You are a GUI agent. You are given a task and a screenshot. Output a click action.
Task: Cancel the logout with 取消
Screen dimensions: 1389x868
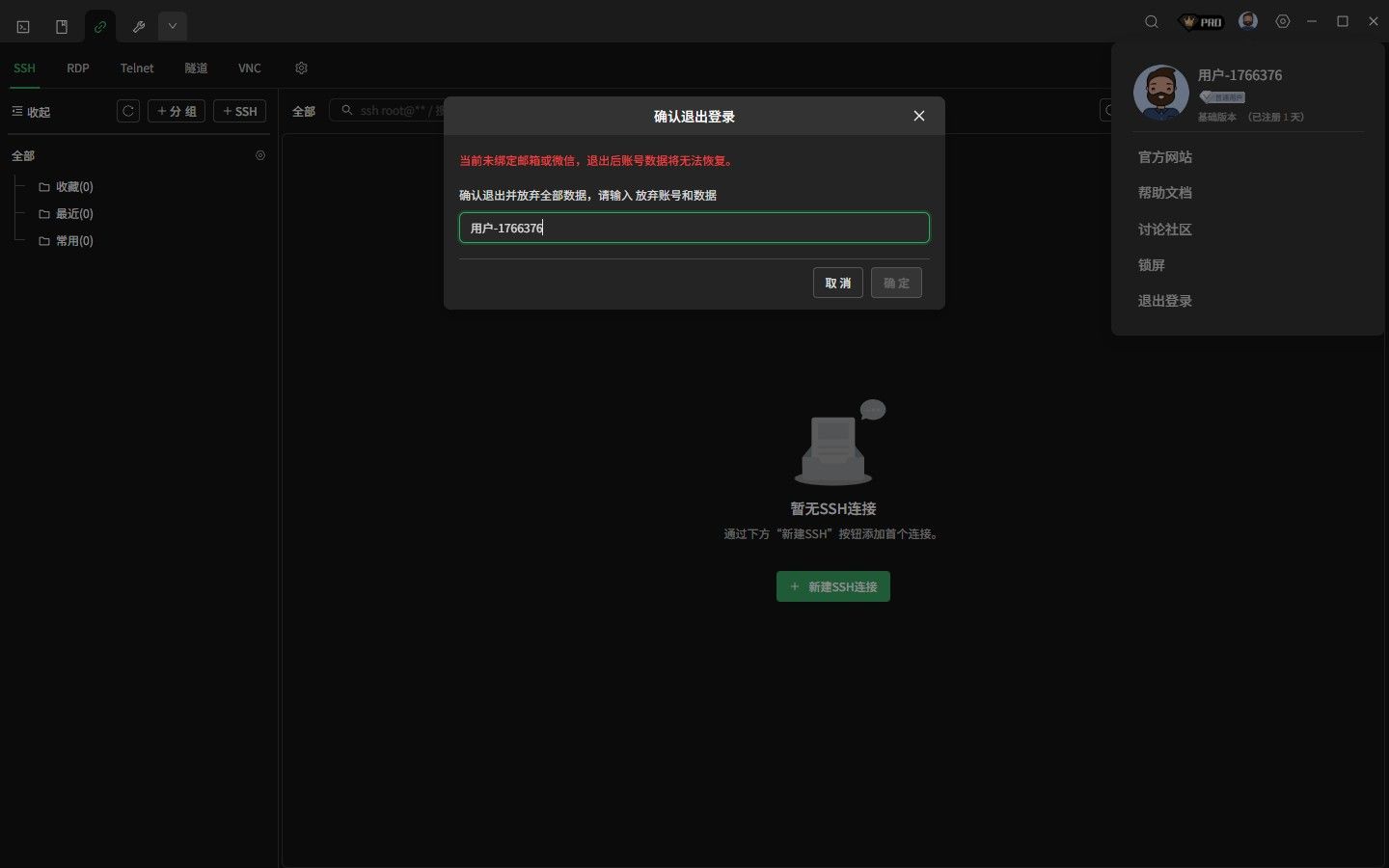tap(838, 283)
